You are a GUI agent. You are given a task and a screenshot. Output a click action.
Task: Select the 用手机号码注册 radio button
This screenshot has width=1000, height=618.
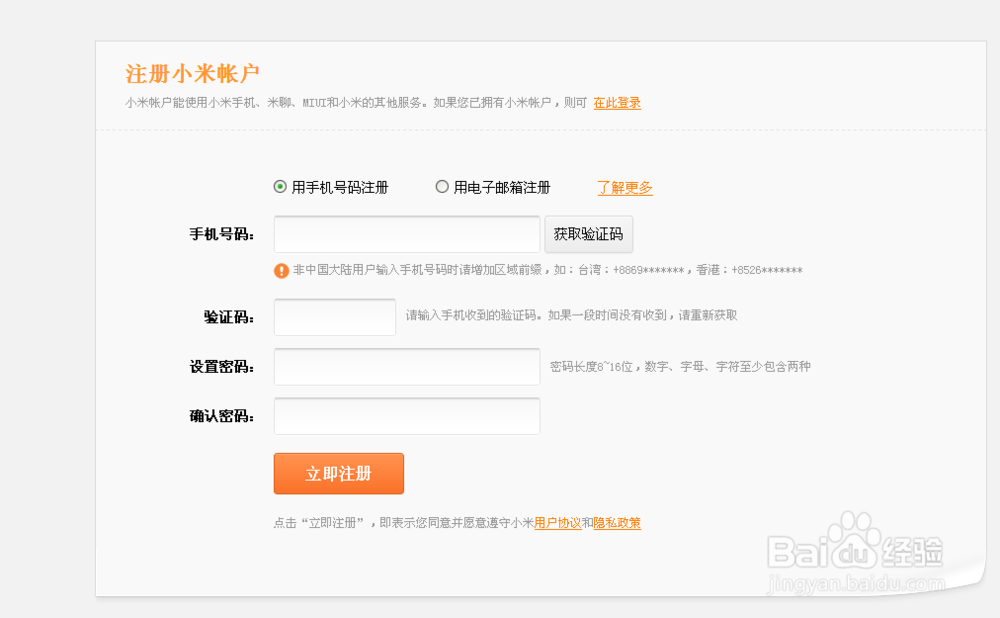pyautogui.click(x=280, y=187)
